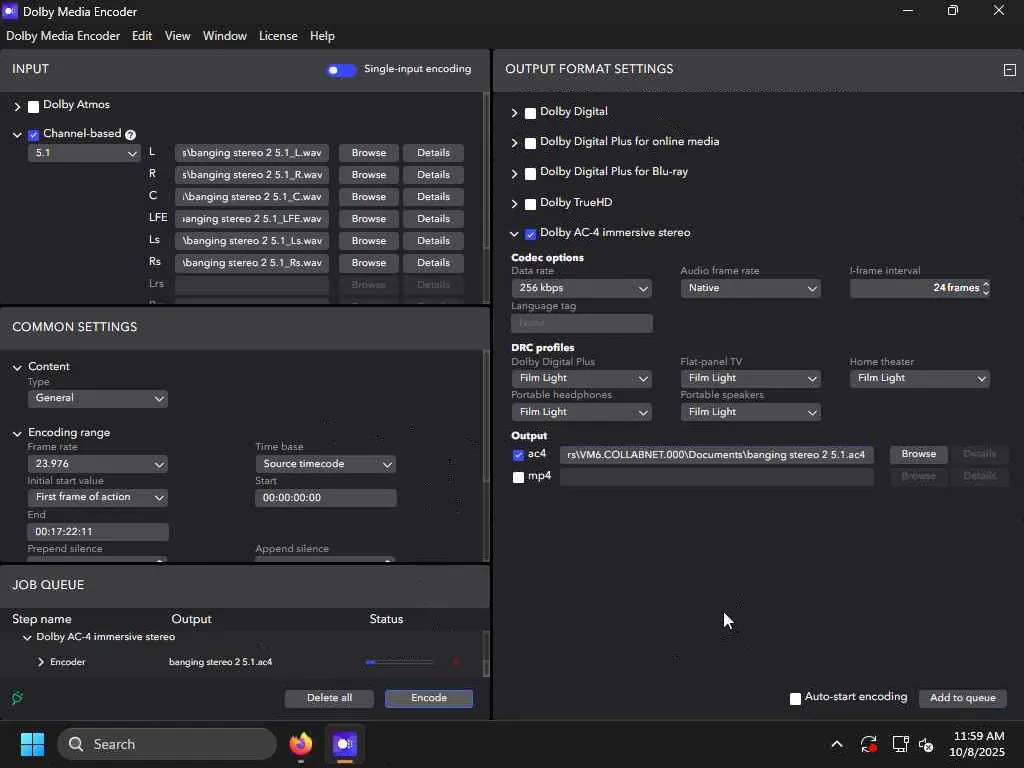Click Delete all in Job Queue
Viewport: 1024px width, 768px height.
tap(329, 698)
